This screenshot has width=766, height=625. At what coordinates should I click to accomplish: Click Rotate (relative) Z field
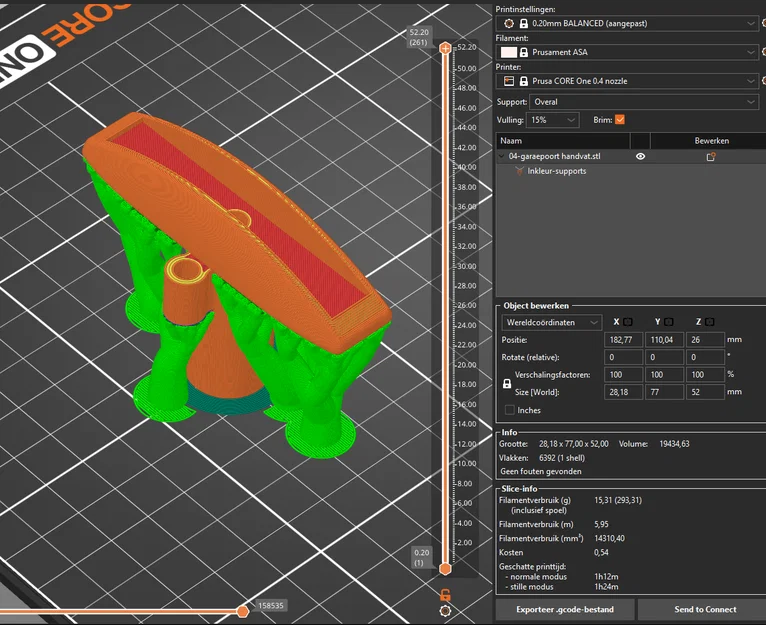pos(705,357)
